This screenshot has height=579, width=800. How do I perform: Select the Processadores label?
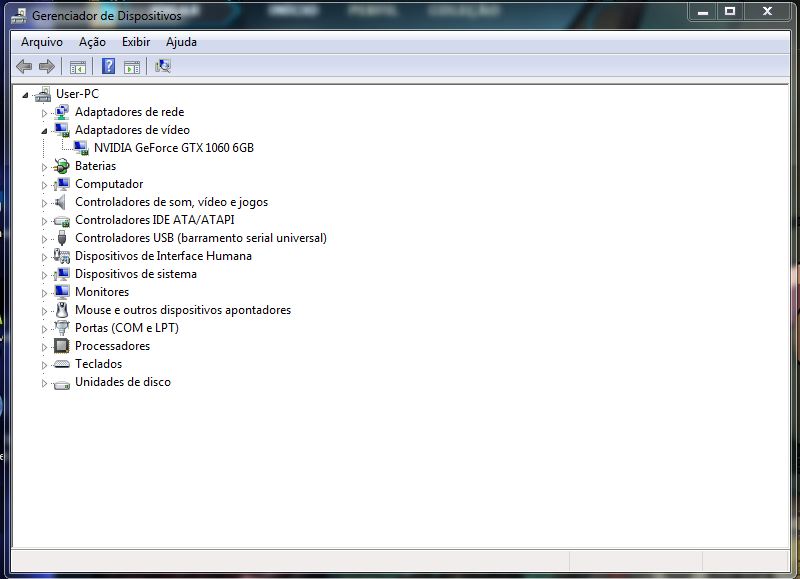[x=112, y=346]
